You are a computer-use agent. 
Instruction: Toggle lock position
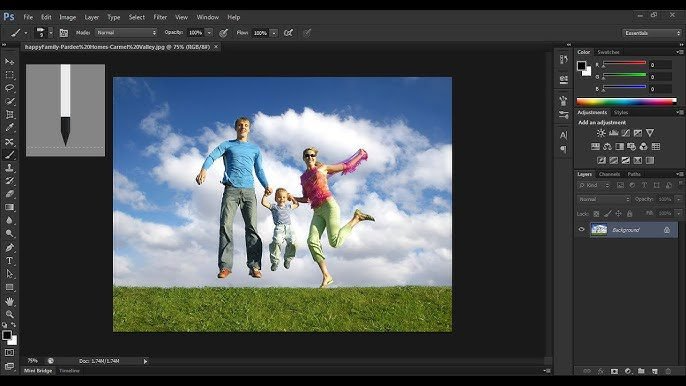tap(618, 214)
